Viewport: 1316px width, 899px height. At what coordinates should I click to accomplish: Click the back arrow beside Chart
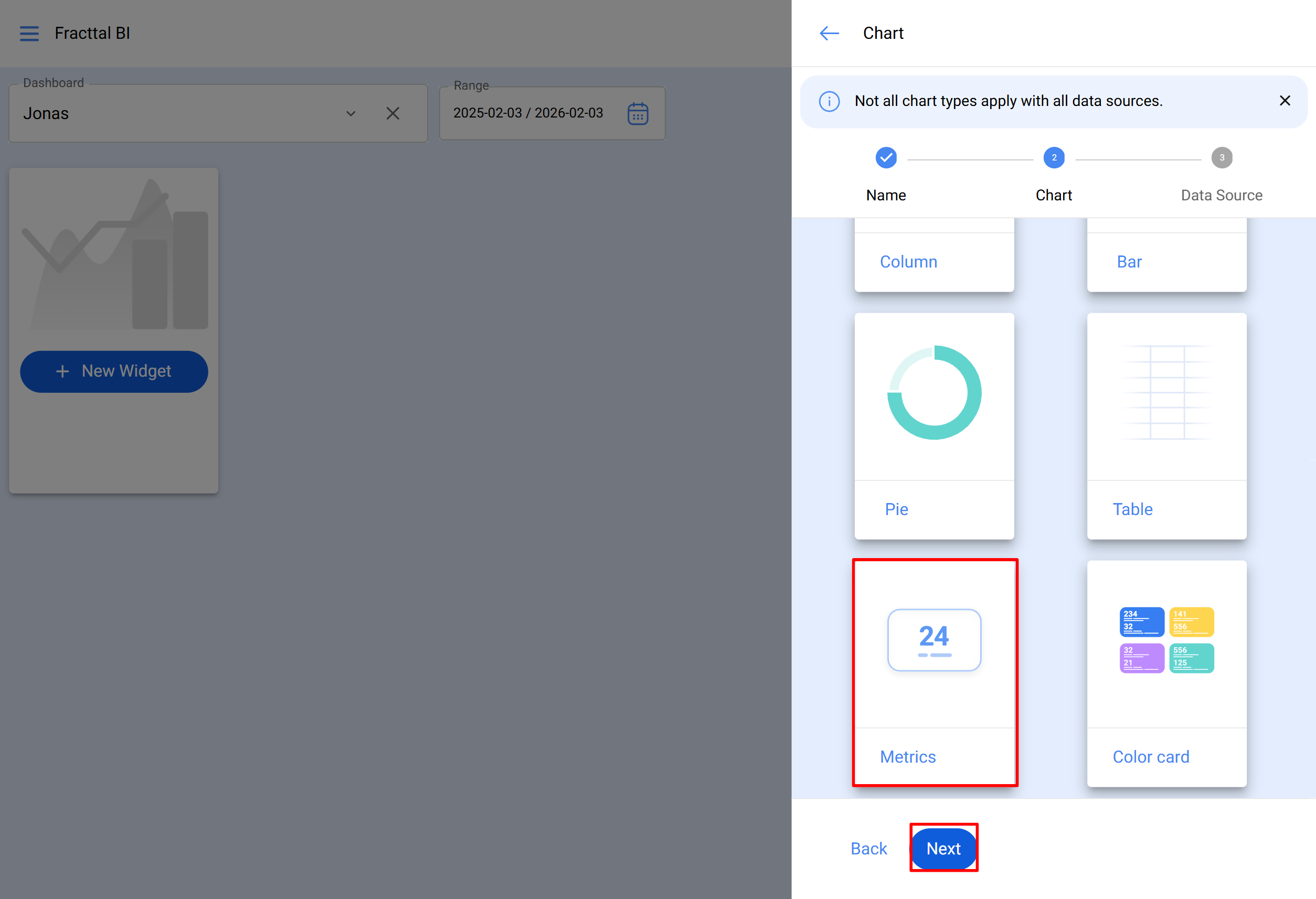[x=829, y=34]
